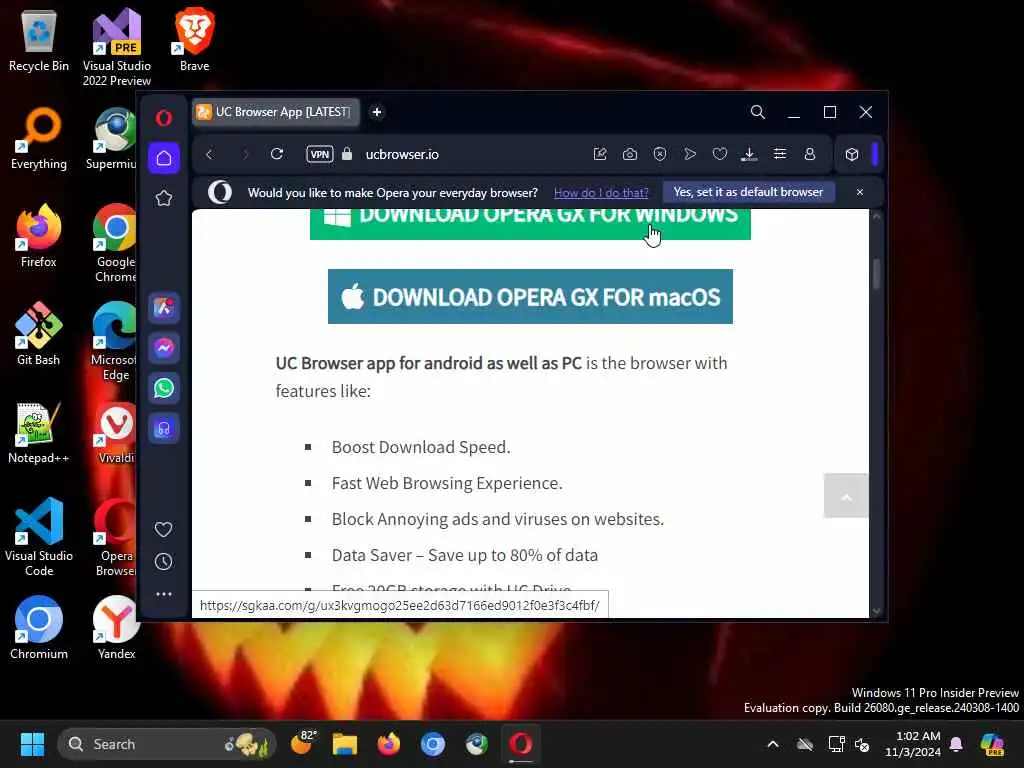Open the profile account icon

(x=810, y=154)
